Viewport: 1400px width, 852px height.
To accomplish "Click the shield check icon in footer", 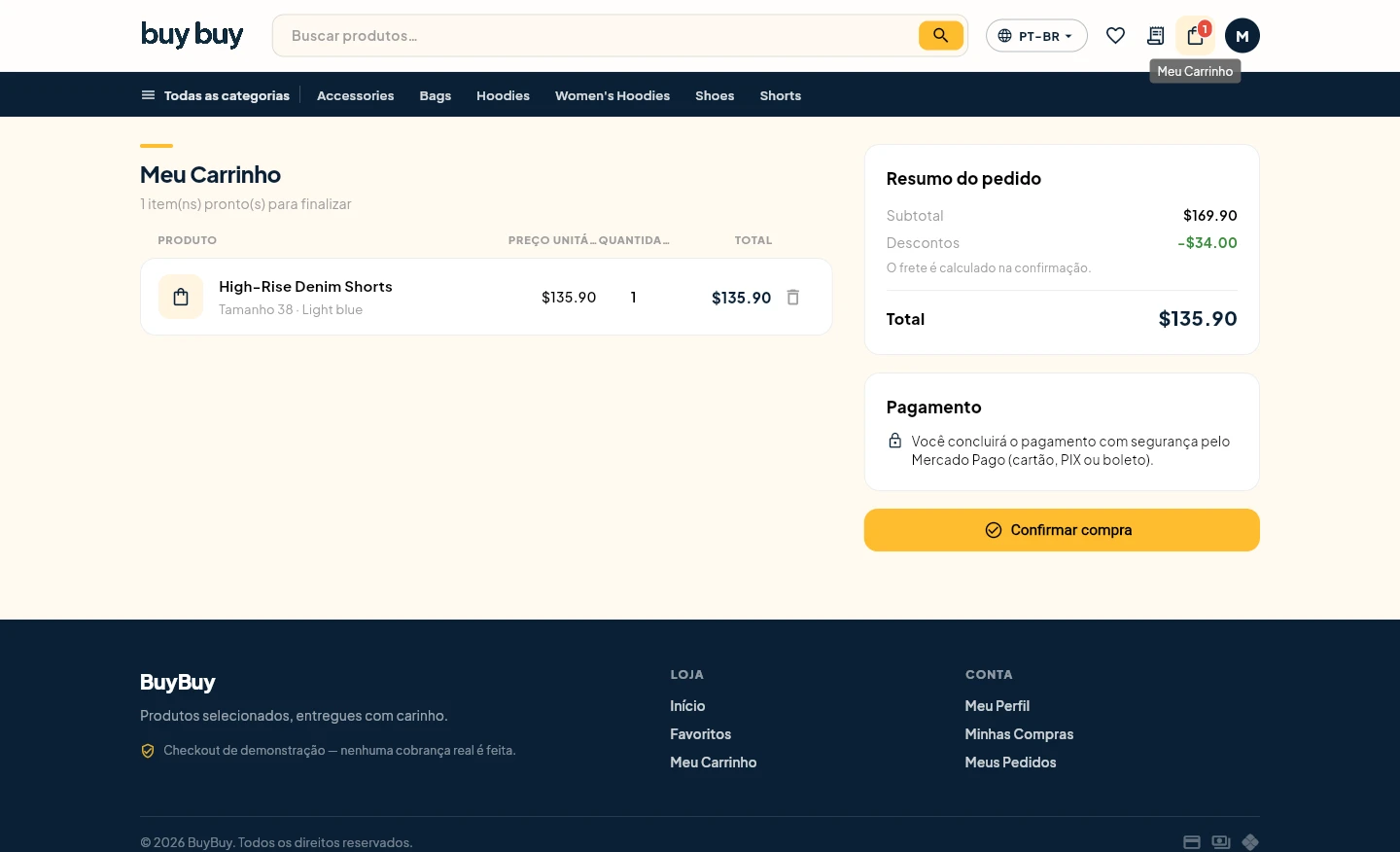I will tap(148, 751).
